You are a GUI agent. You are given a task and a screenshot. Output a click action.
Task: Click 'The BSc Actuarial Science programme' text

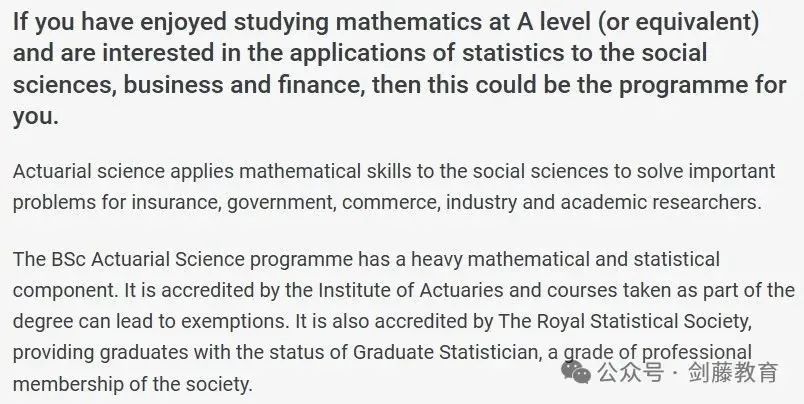(x=183, y=259)
